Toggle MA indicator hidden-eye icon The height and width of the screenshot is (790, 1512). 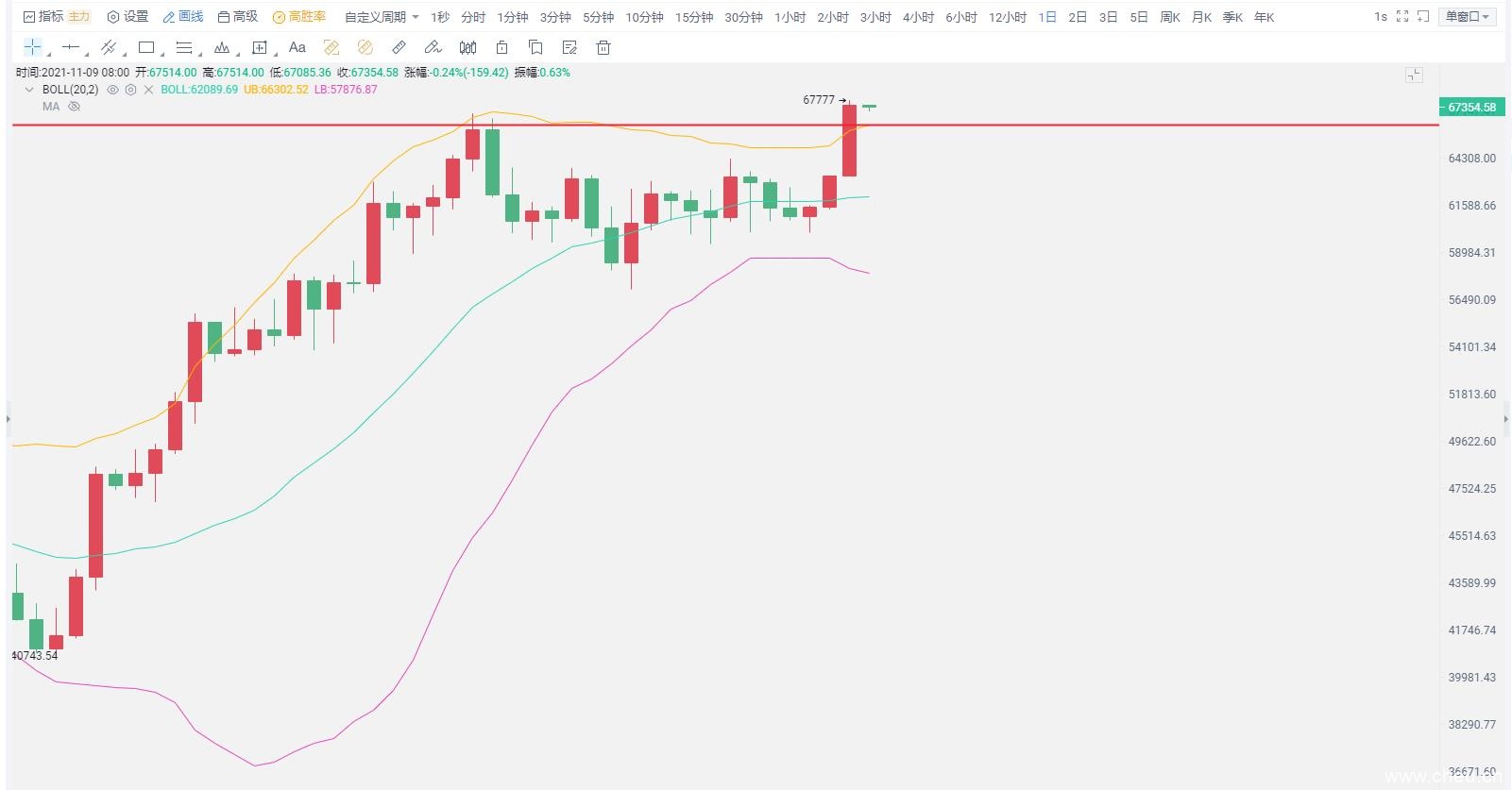coord(74,107)
